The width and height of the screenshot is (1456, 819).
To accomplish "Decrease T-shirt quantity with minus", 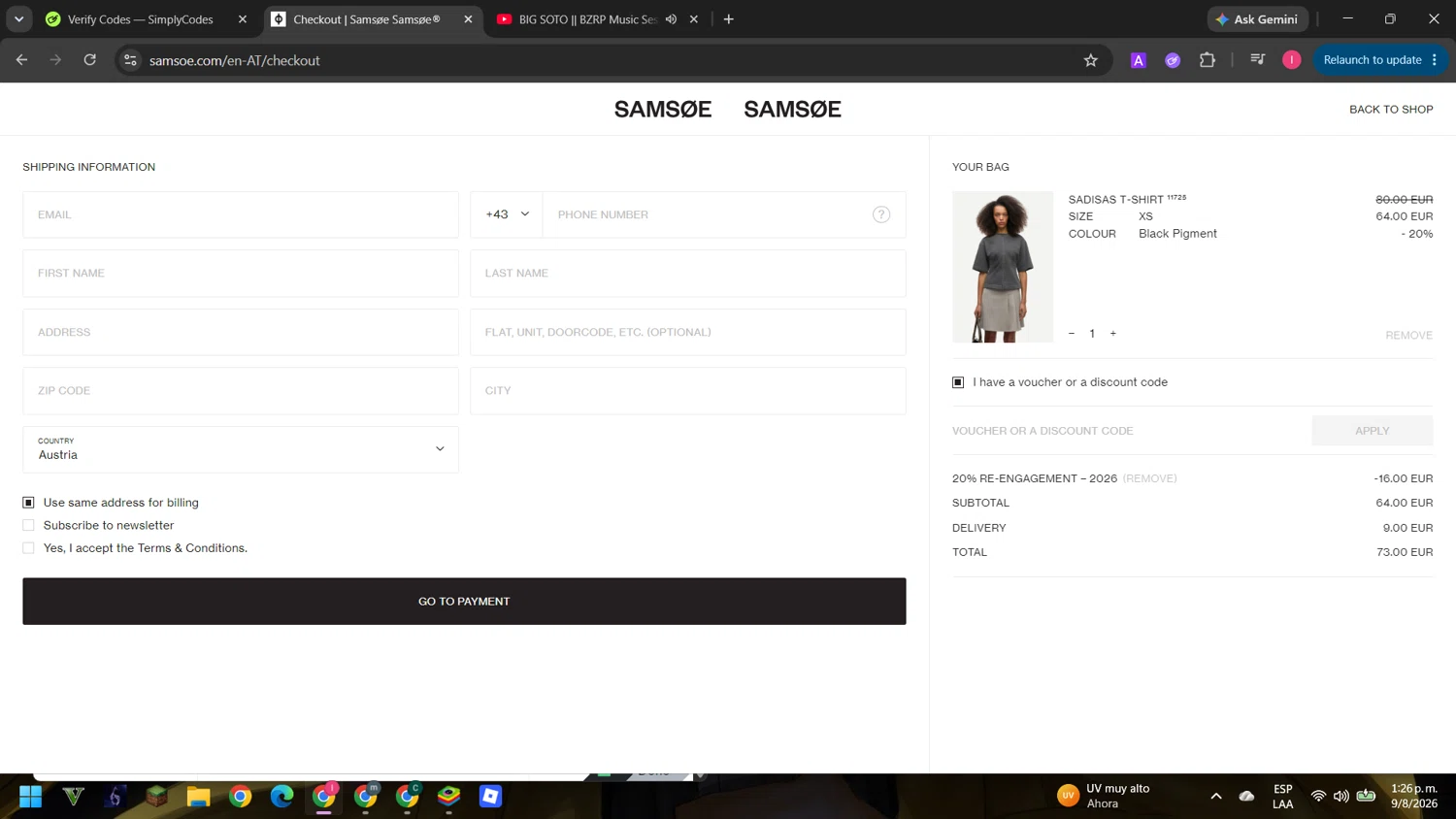I will 1072,334.
